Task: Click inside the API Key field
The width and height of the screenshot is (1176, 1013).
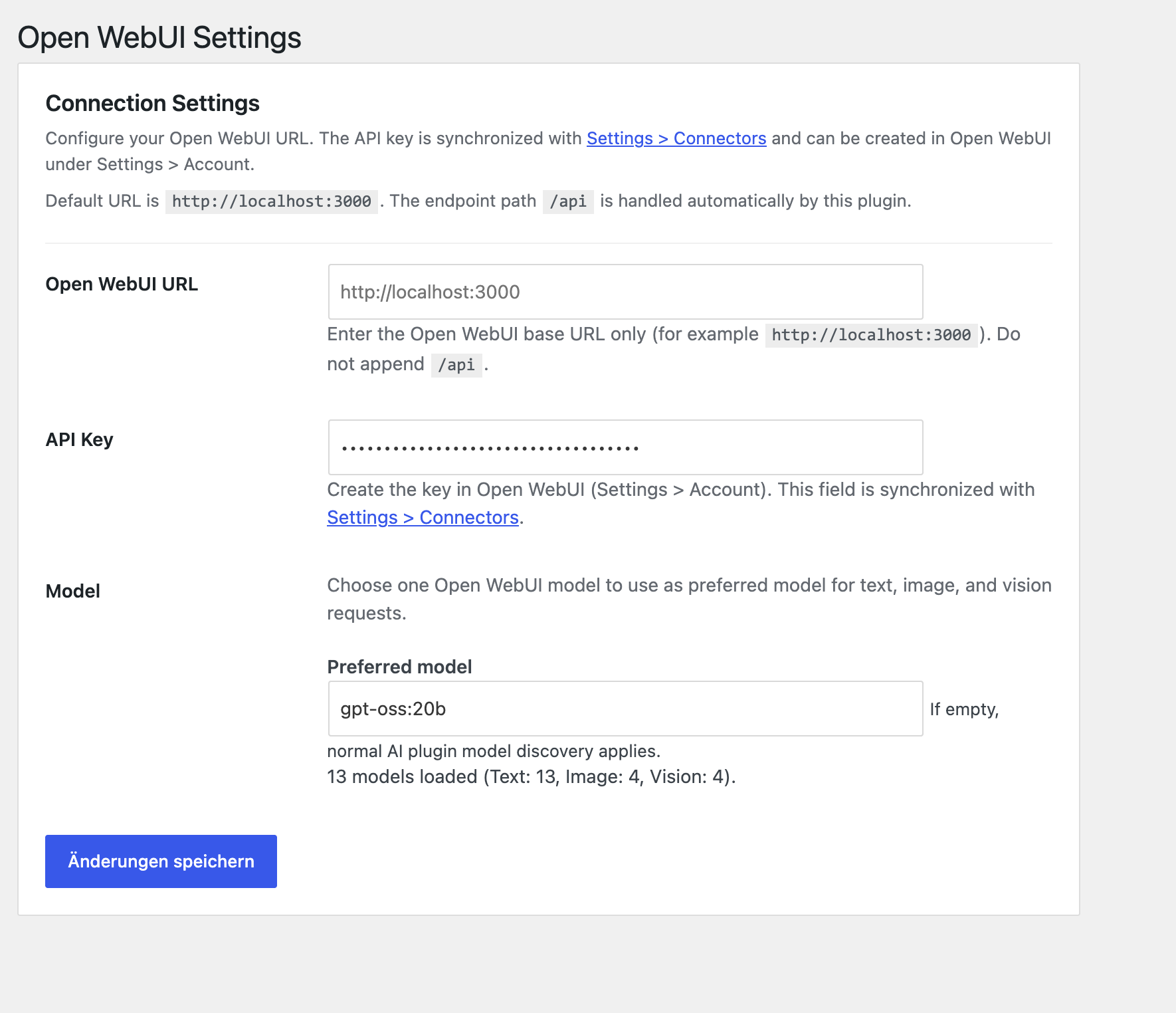Action: click(x=625, y=447)
